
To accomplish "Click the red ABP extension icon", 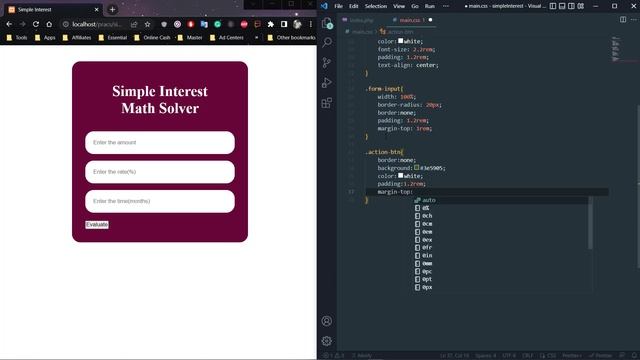I will pyautogui.click(x=244, y=24).
